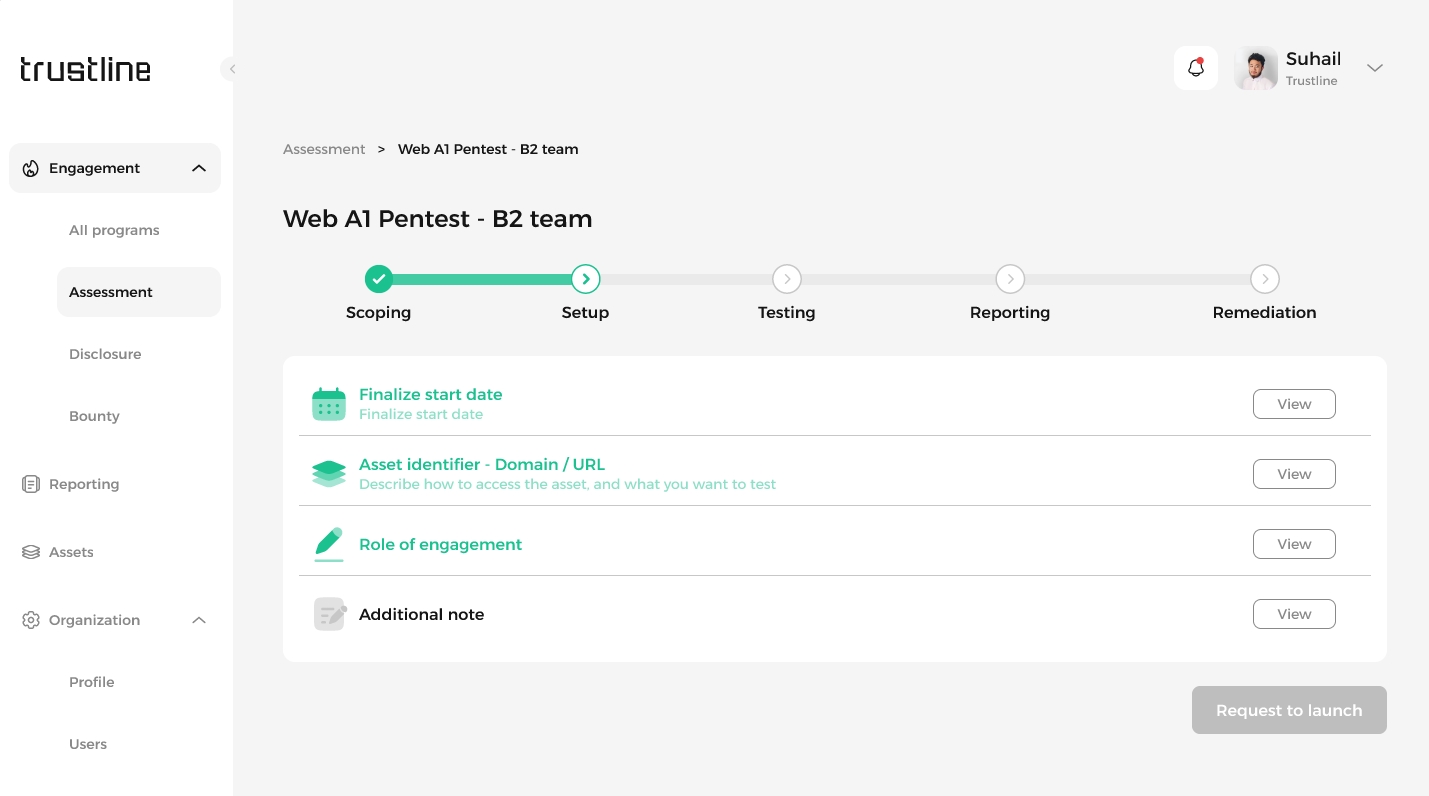Viewport: 1429px width, 796px height.
Task: Collapse the Organization section chevron
Action: 199,620
